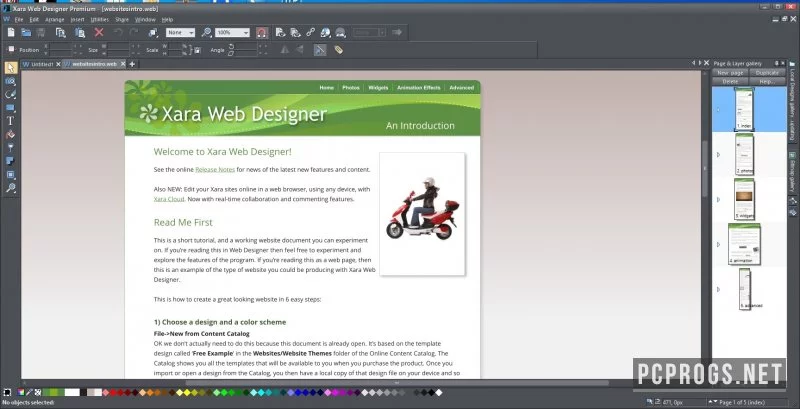Click the Redo arrow icon
The image size is (800, 409).
(x=134, y=33)
